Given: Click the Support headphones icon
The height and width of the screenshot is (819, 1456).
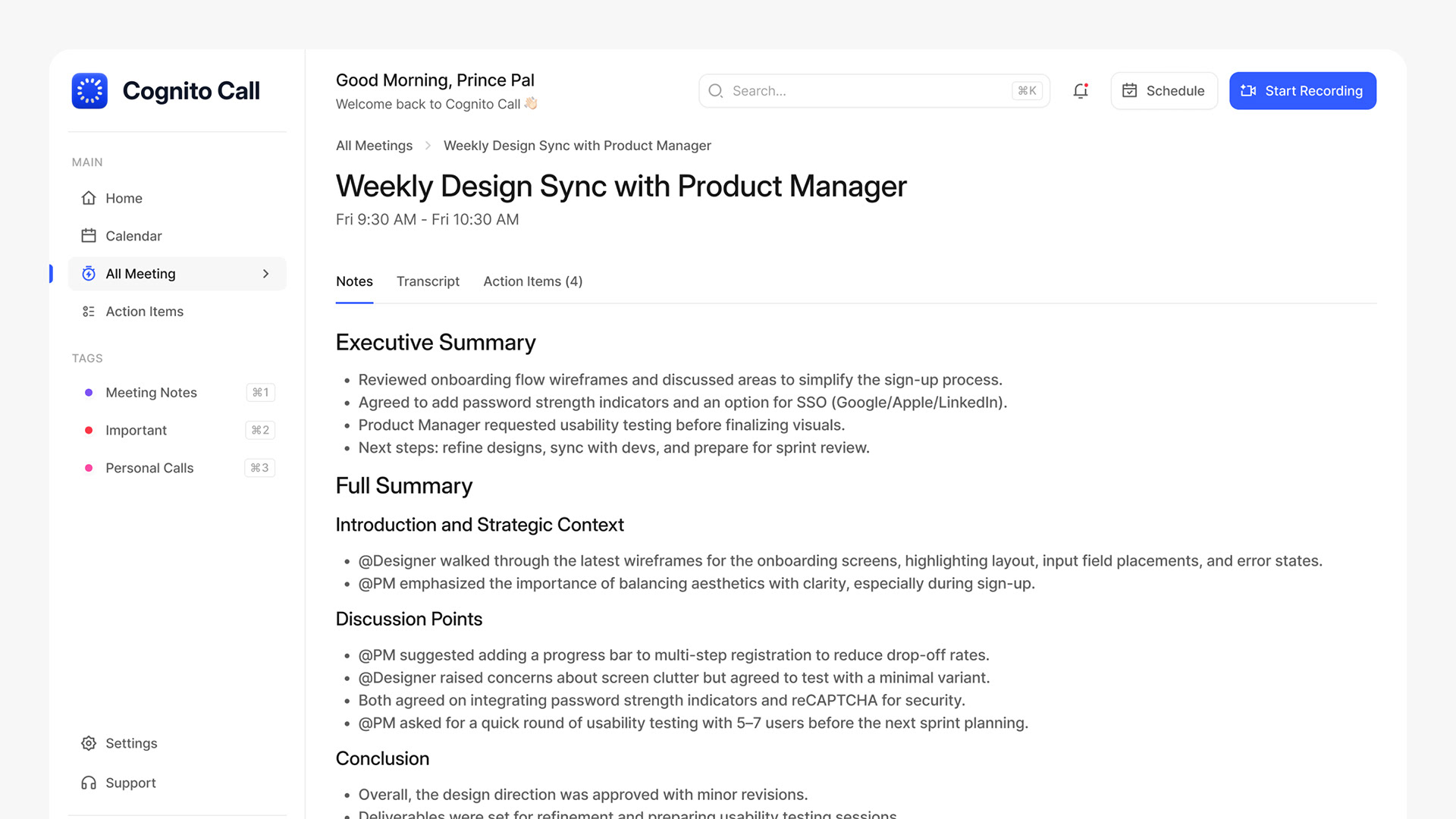Looking at the screenshot, I should click(89, 783).
